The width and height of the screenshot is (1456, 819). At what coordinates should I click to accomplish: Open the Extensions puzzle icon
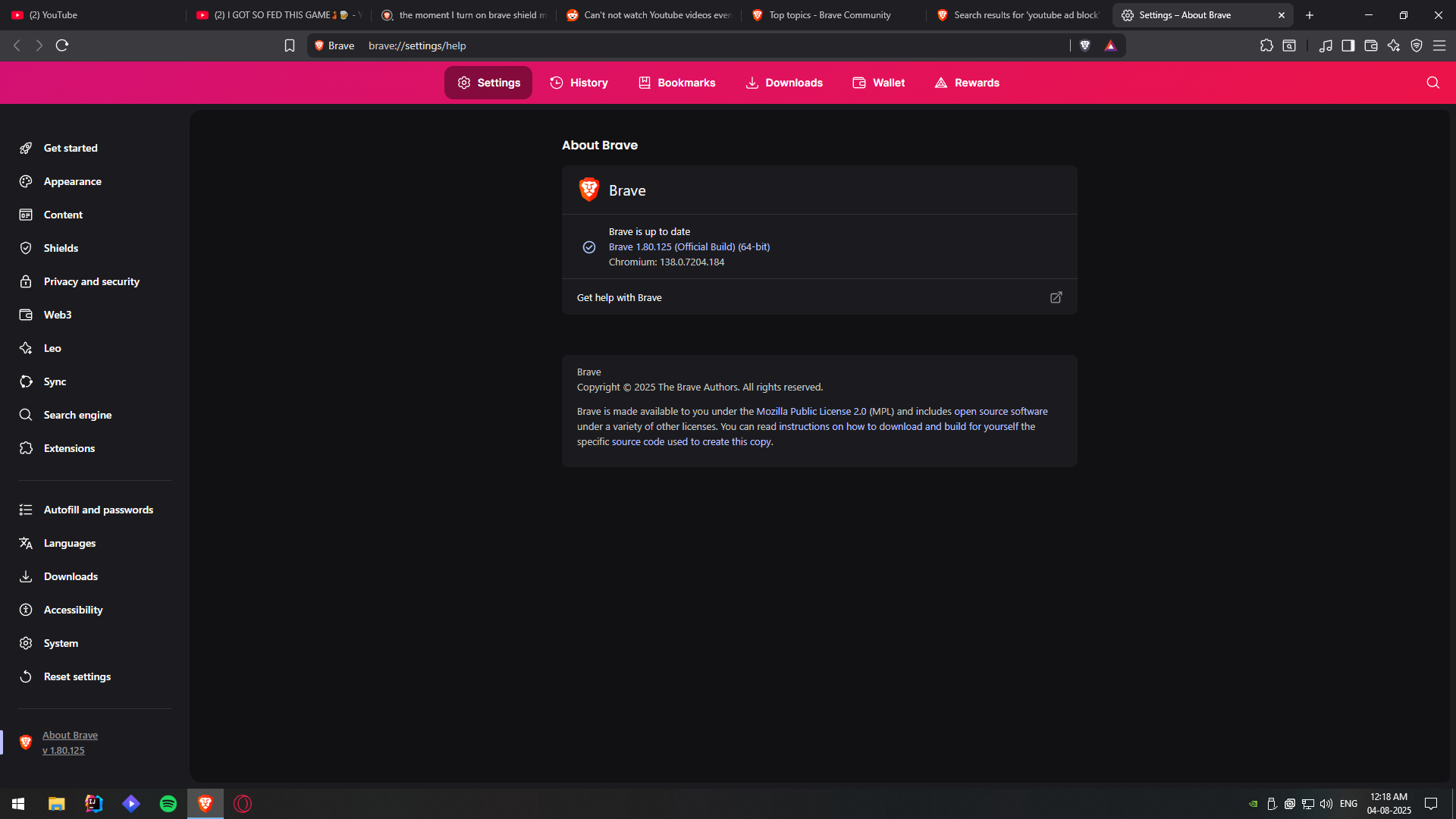(x=1266, y=45)
